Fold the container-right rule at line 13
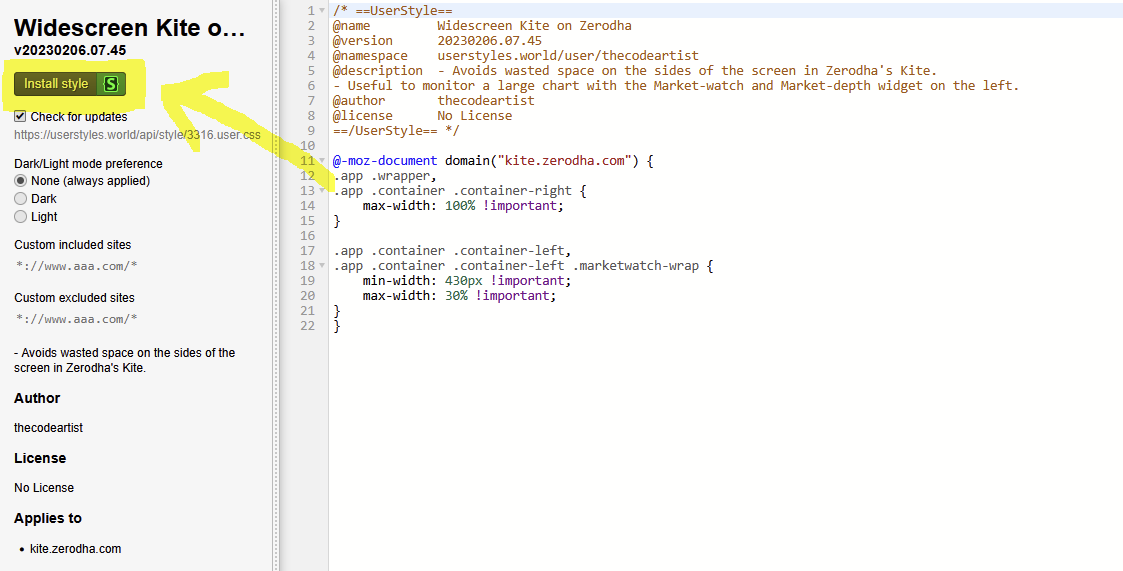 [321, 191]
